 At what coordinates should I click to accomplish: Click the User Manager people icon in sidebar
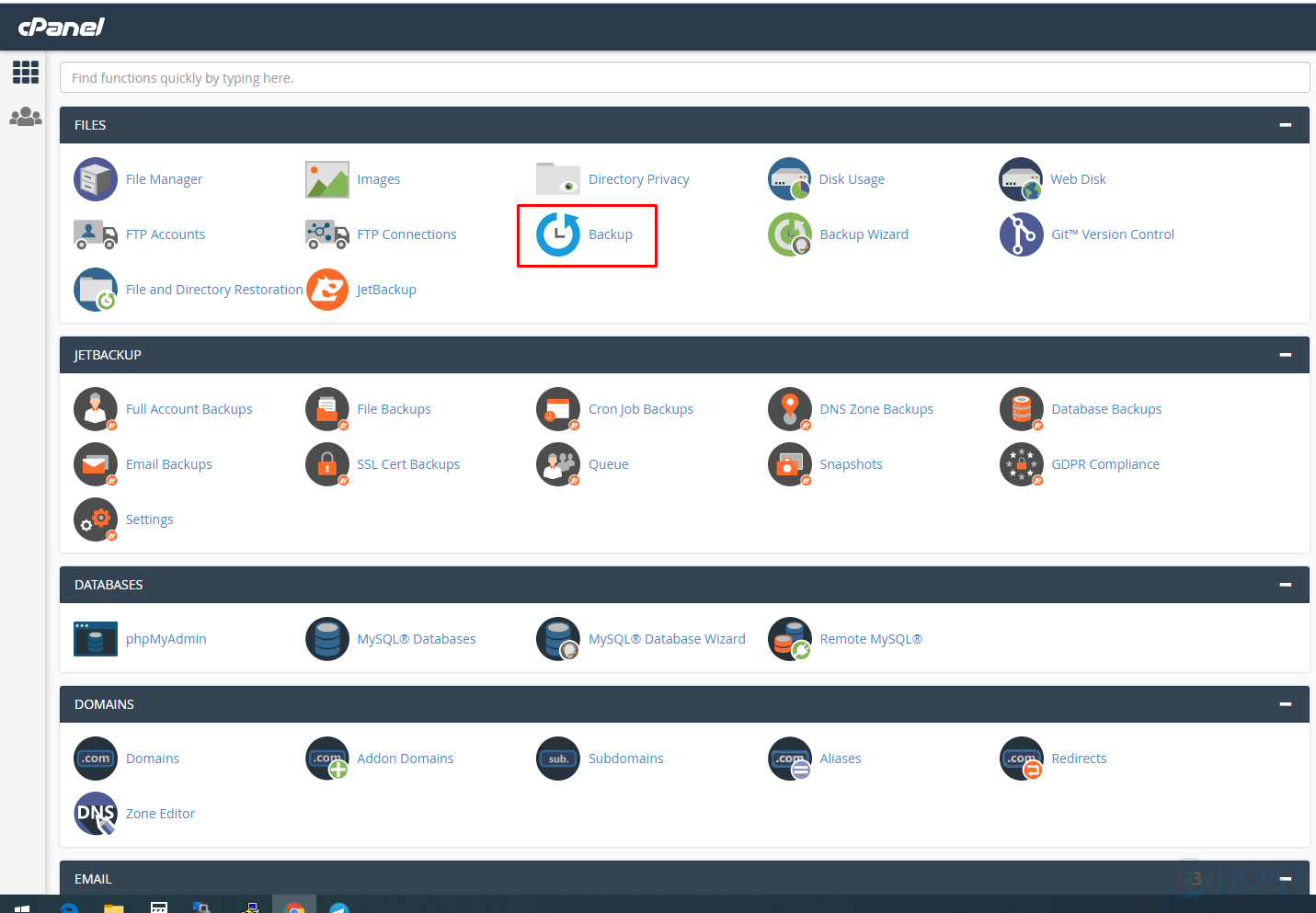coord(26,117)
